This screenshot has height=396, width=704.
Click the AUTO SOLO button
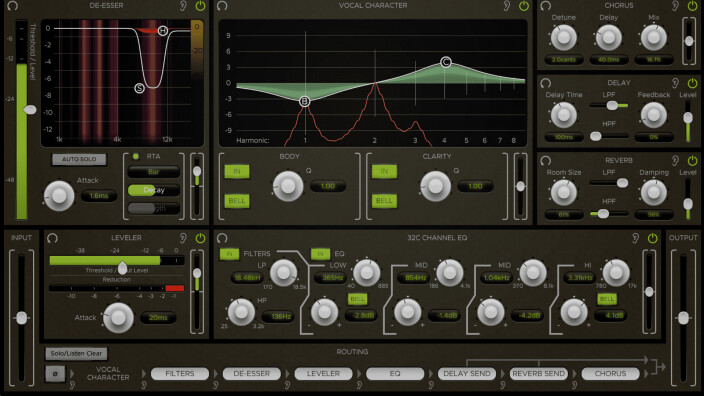79,159
